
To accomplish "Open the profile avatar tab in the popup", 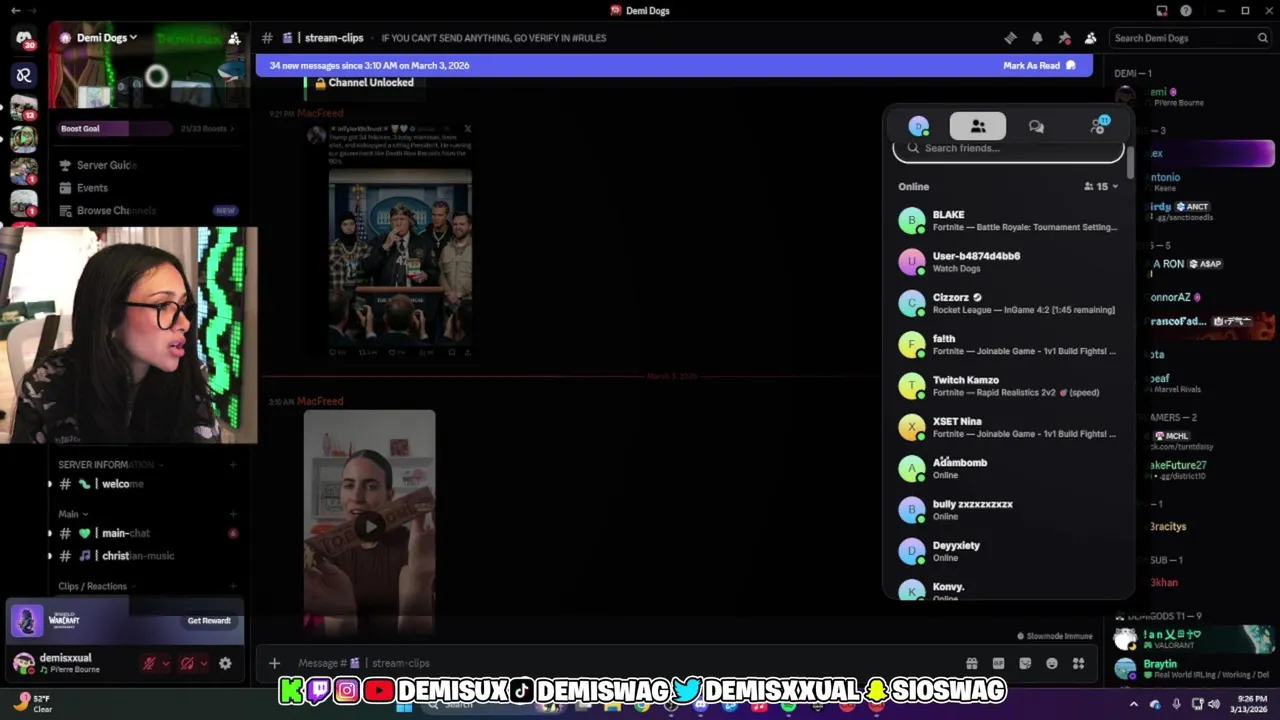I will coord(918,126).
